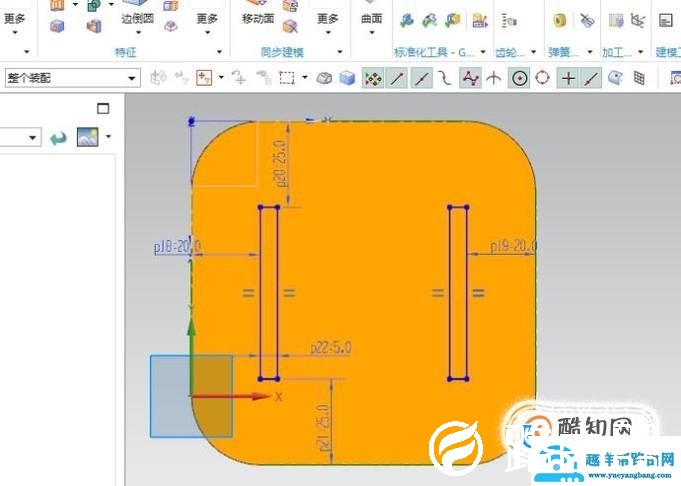Viewport: 681px width, 486px height.
Task: Open the rectangle marquee dropdown arrow
Action: click(305, 78)
